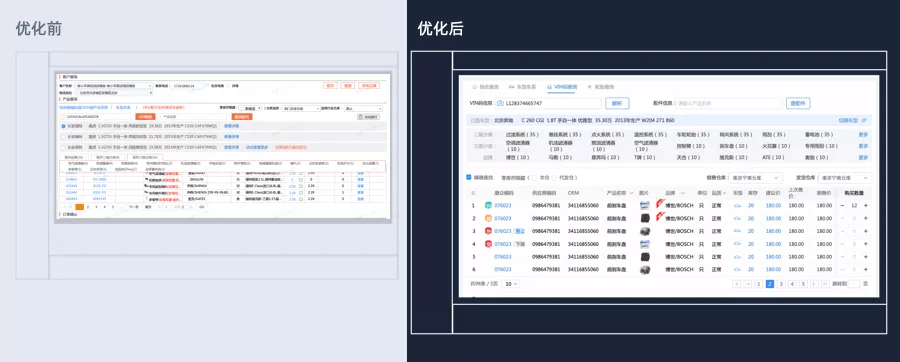This screenshot has width=900, height=362.
Task: Open the product thumbnail in row 3
Action: click(645, 231)
